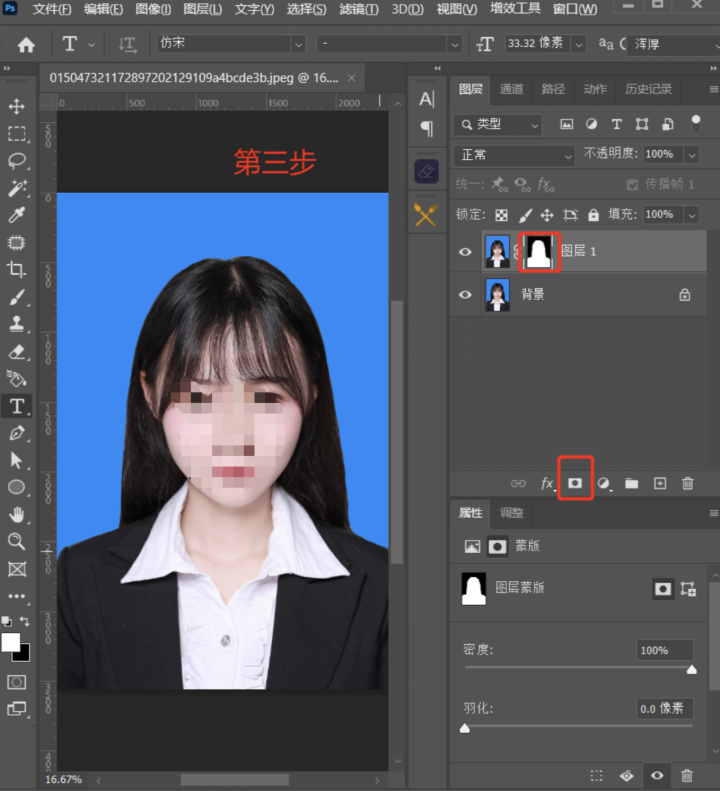Create a new layer plus icon
This screenshot has width=720, height=791.
[660, 483]
